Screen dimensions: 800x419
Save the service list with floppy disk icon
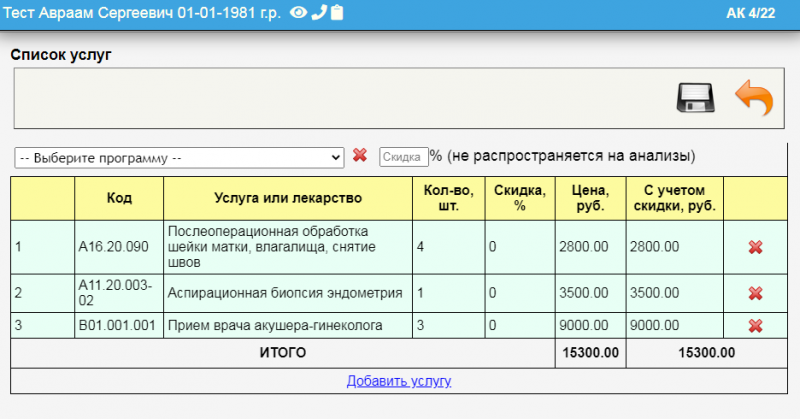click(x=697, y=98)
